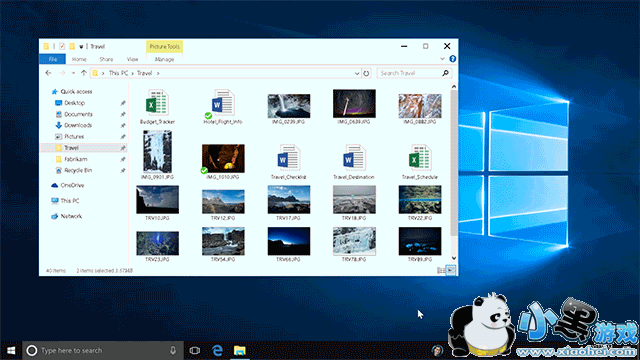
Task: Select OneDrive in the navigation pane
Action: tap(72, 185)
